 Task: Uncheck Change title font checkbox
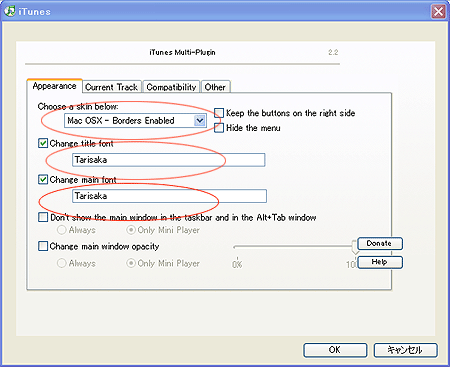point(43,143)
